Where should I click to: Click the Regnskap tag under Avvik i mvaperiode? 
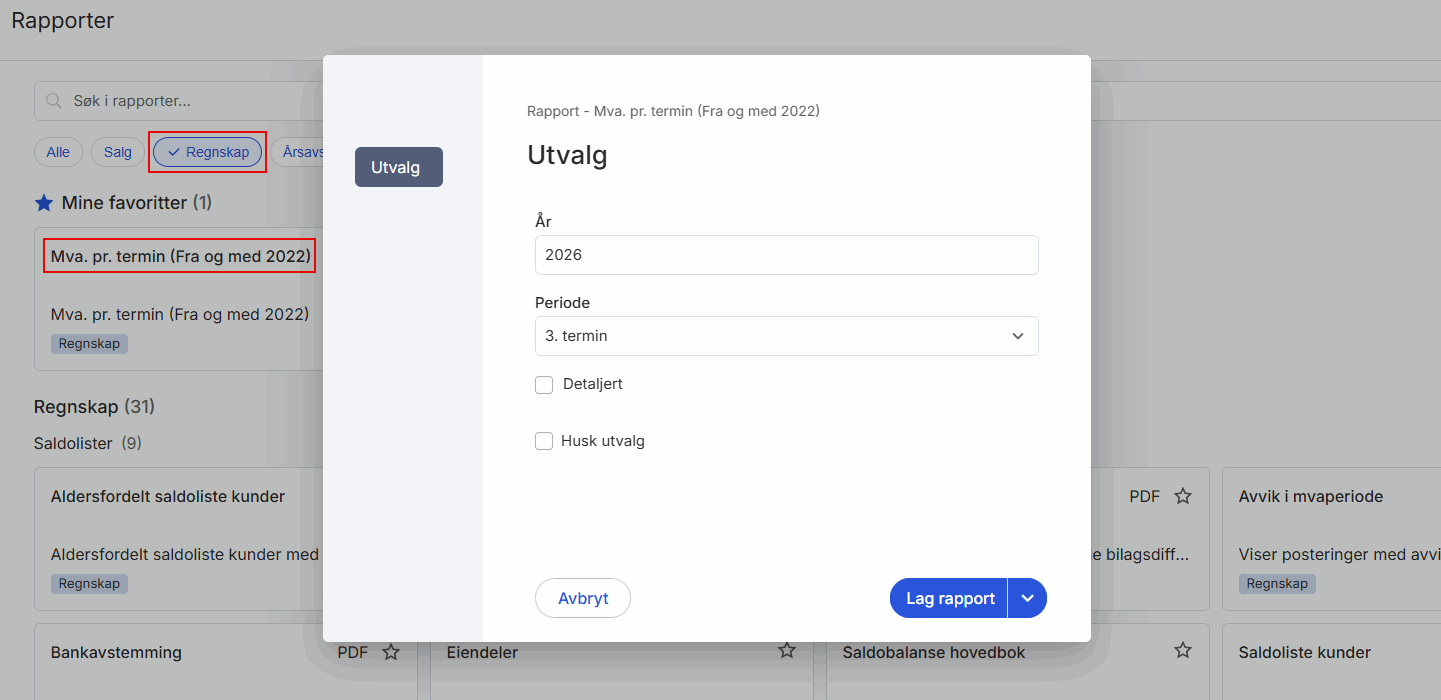(x=1277, y=583)
